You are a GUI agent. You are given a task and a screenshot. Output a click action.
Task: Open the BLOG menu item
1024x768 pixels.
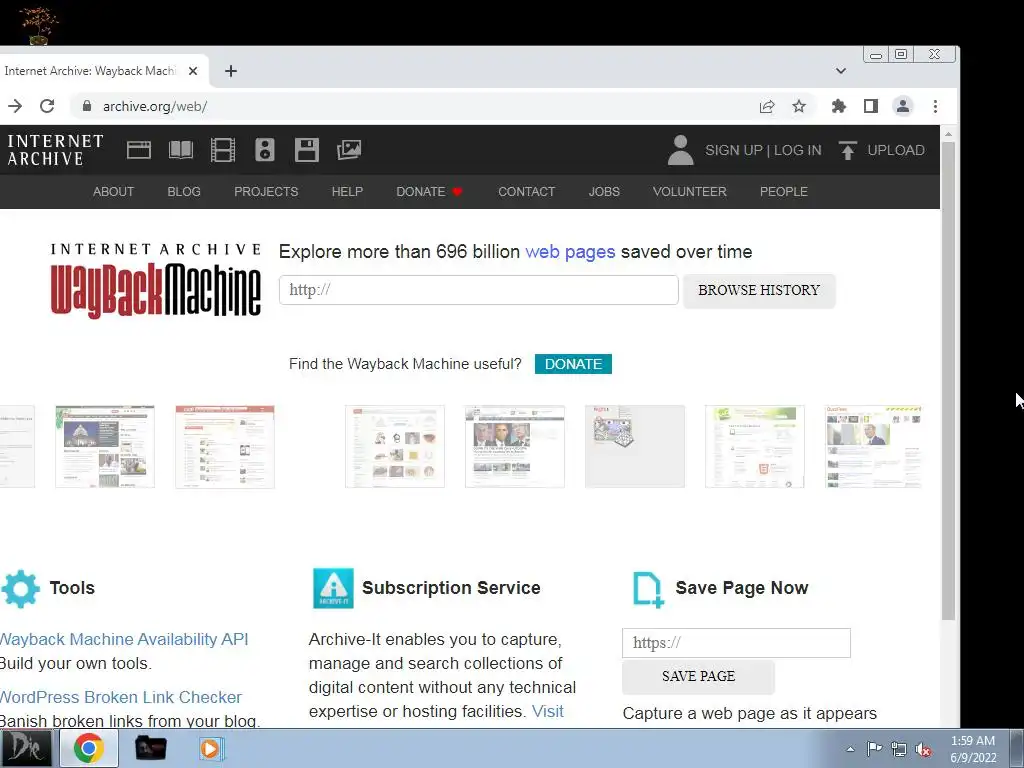(x=184, y=191)
